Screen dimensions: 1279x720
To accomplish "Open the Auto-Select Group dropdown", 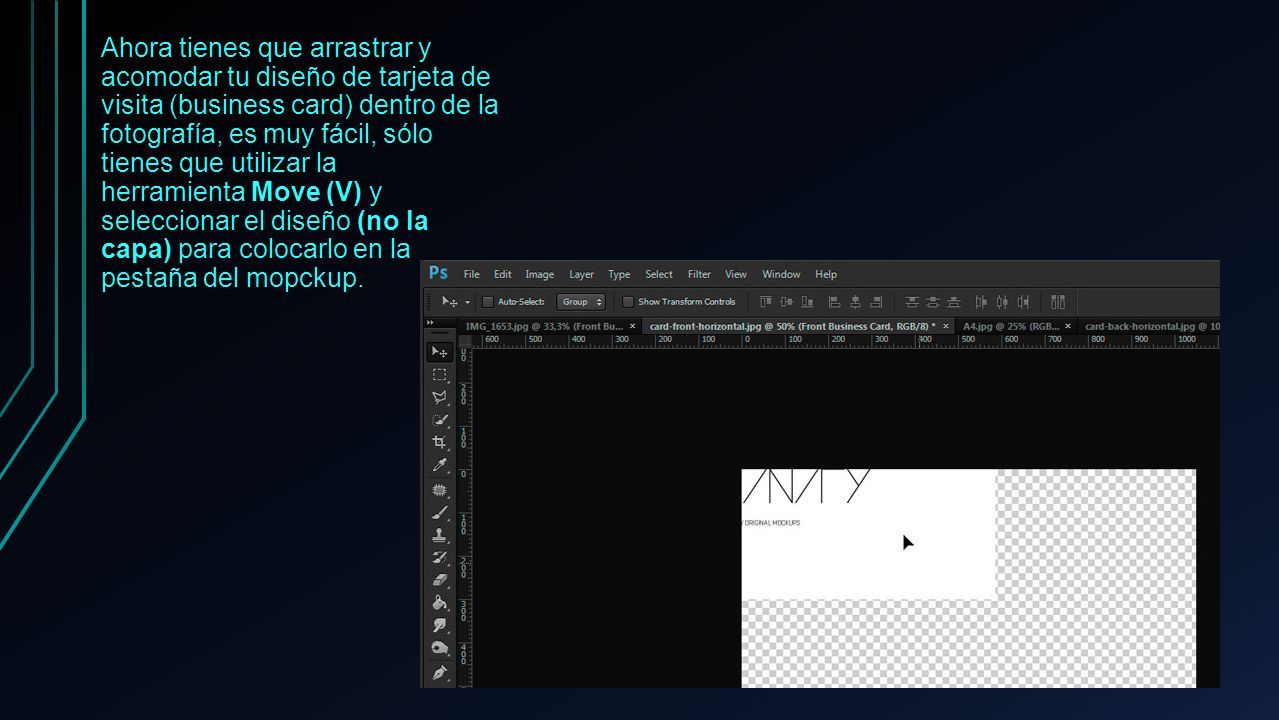I will 582,301.
